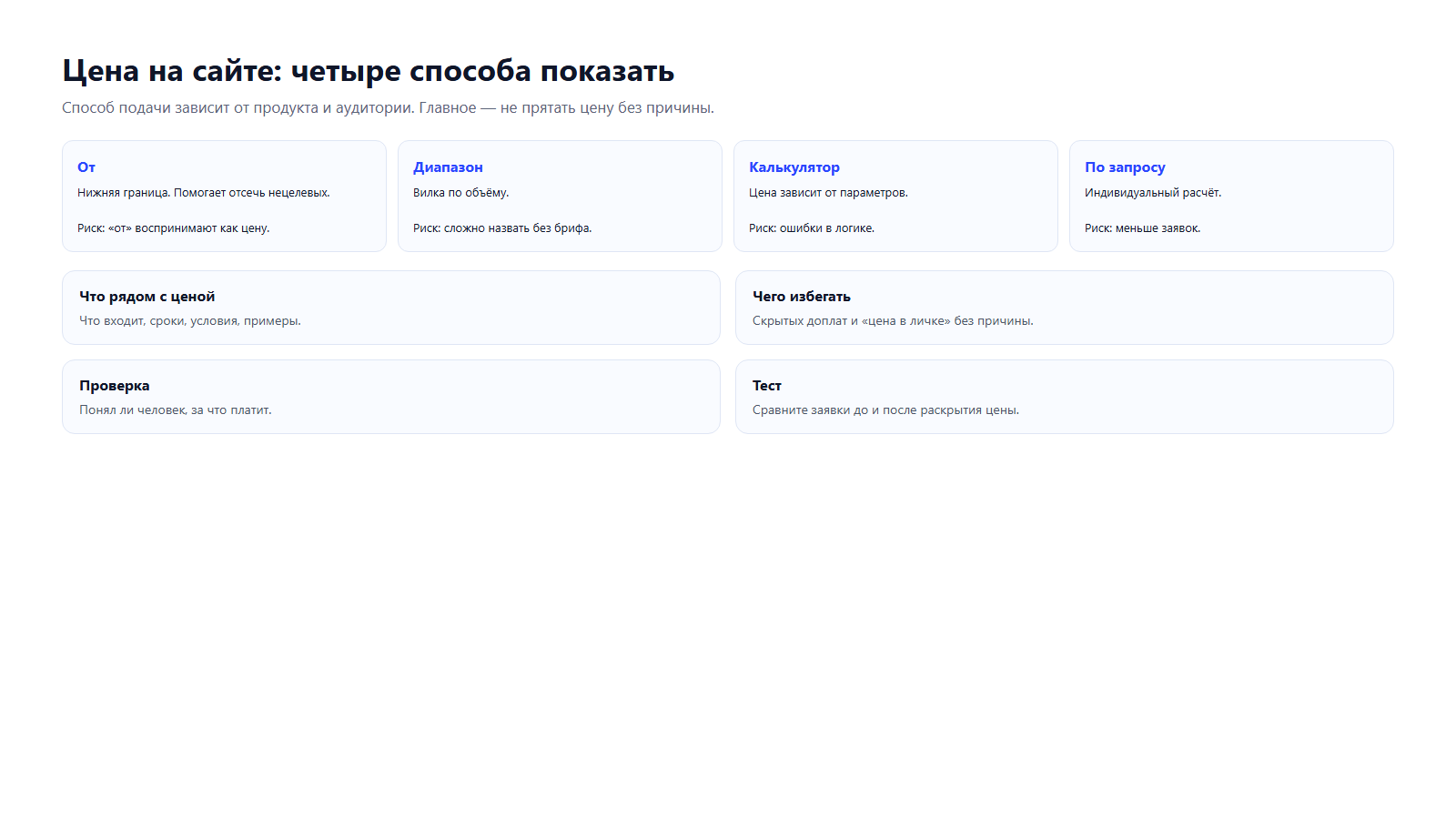Image resolution: width=1456 pixels, height=819 pixels.
Task: Click the risk line «от» воспринимают как цену
Action: click(173, 228)
